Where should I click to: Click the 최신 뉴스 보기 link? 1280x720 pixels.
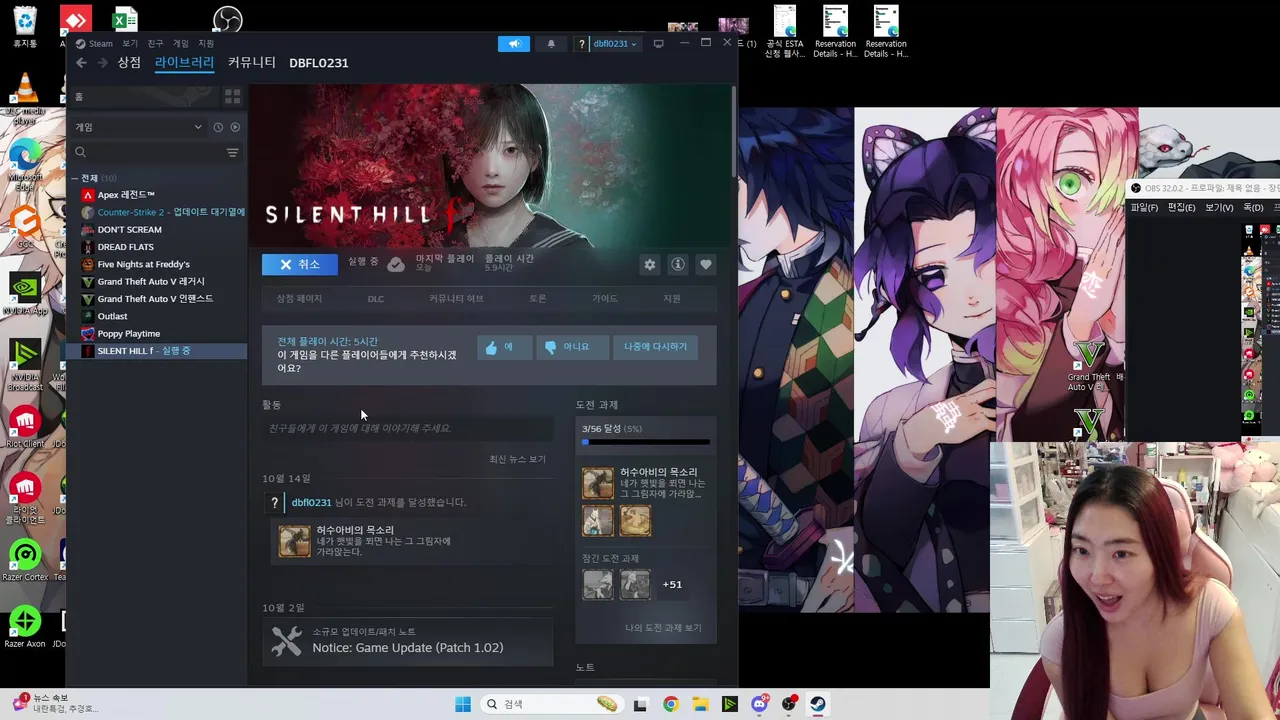click(x=517, y=459)
